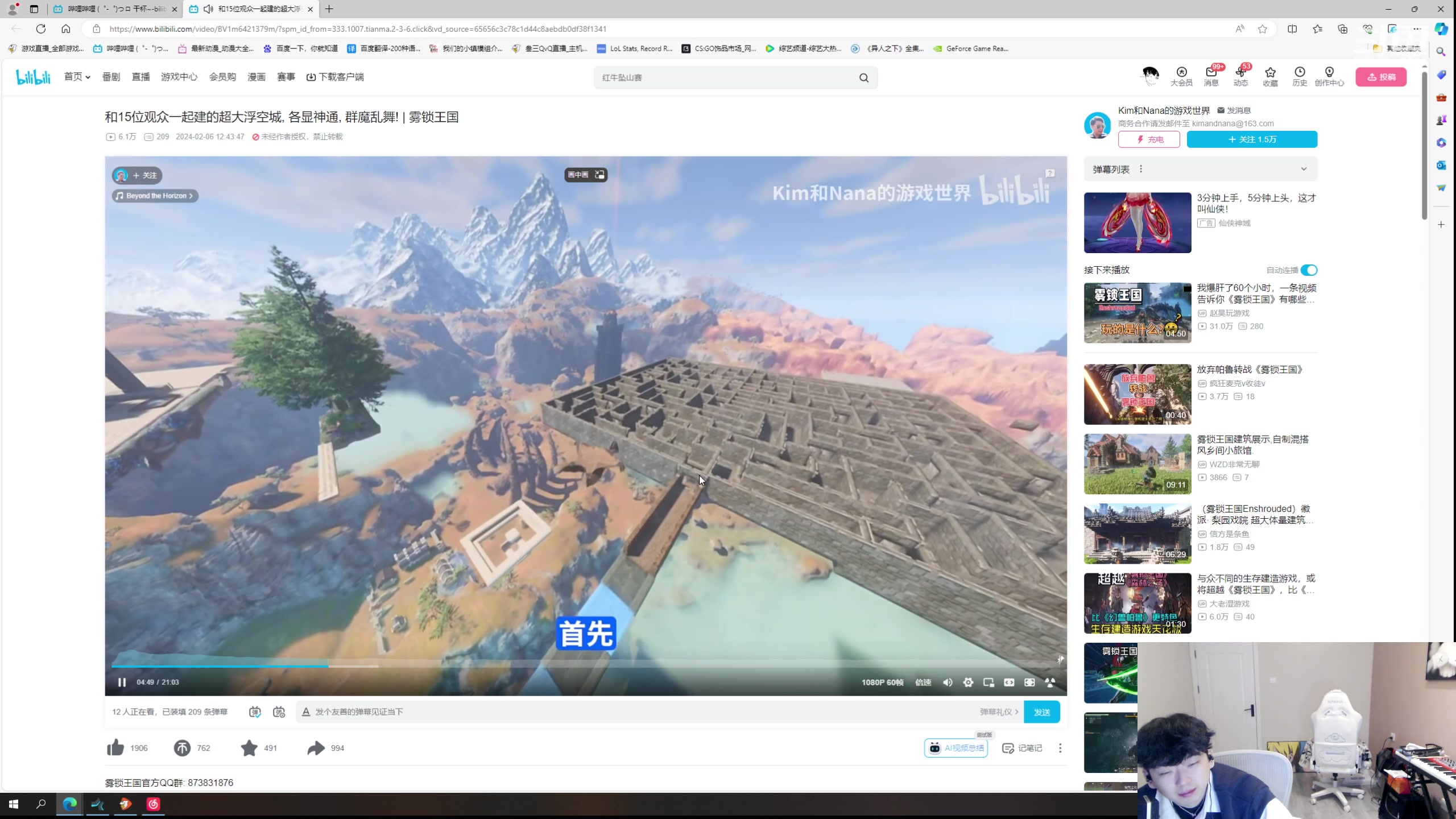Screen dimensions: 1456x819
Task: Expand the 弹幕列表 danmaku list chevron
Action: click(1304, 169)
